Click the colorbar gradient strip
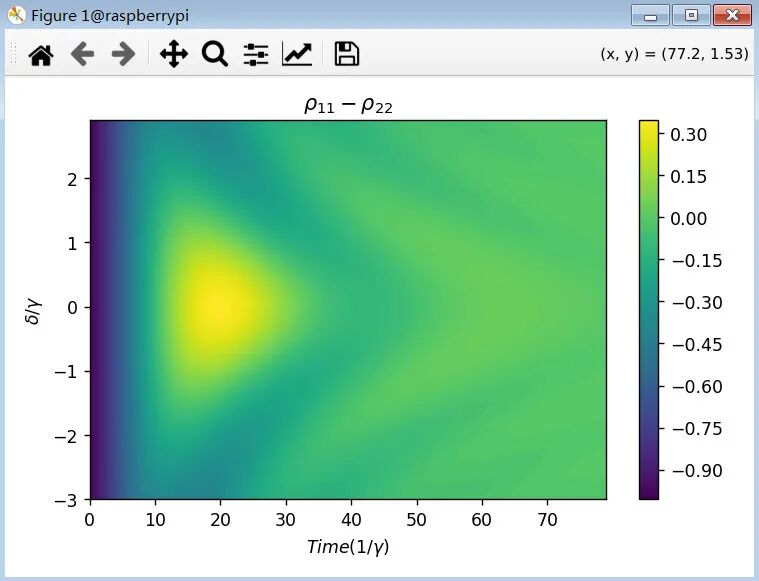Screen dimensions: 759x581 pyautogui.click(x=649, y=310)
